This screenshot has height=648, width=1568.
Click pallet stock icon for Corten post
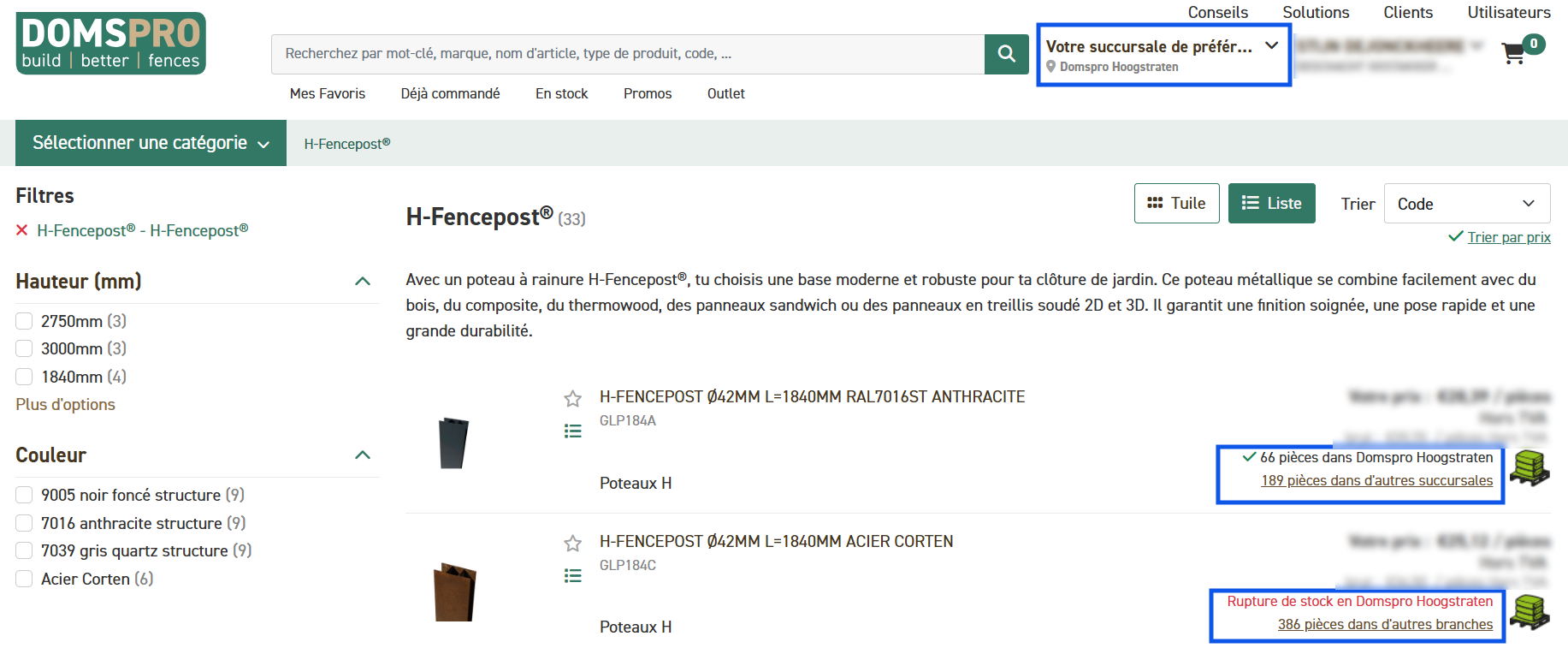click(x=1530, y=610)
